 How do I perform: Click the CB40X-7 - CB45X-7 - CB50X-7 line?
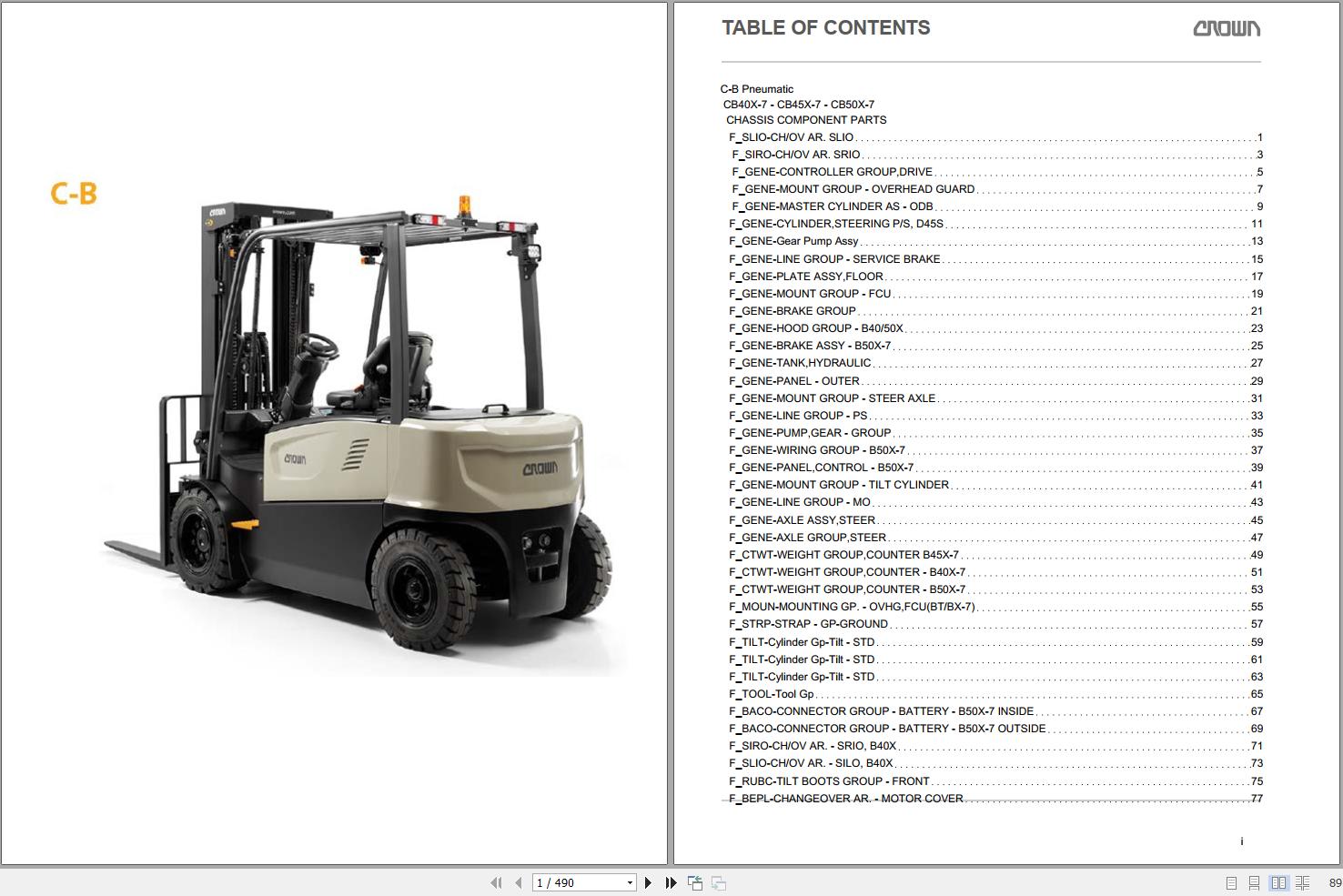pos(799,105)
